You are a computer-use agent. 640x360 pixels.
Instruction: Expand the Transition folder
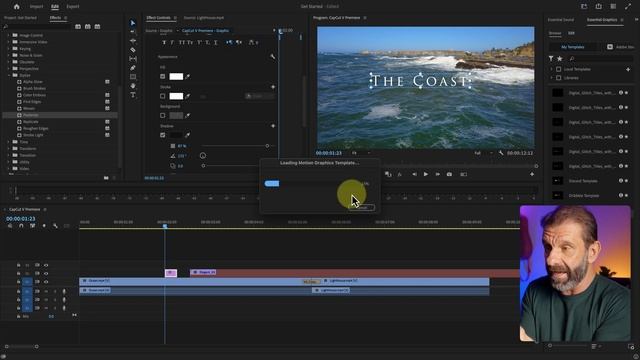(9, 155)
